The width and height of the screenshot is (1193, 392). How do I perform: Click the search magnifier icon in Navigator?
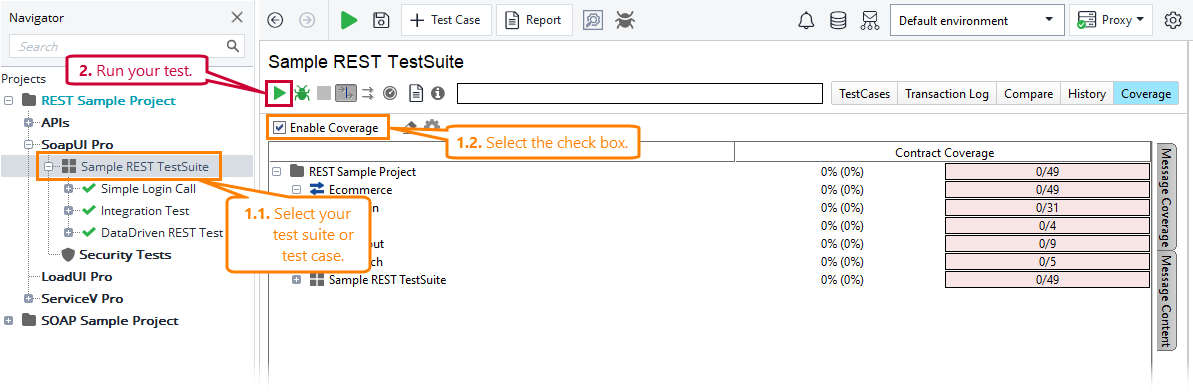pos(234,46)
